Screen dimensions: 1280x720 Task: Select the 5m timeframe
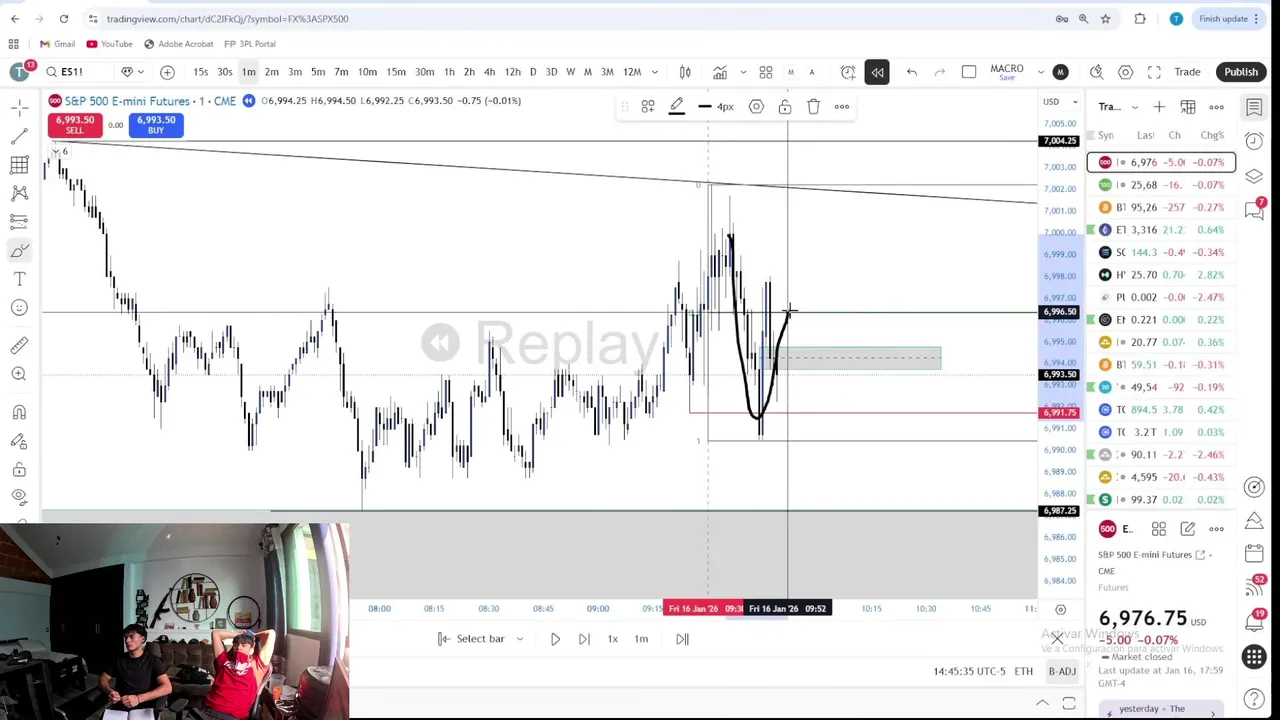[x=318, y=72]
